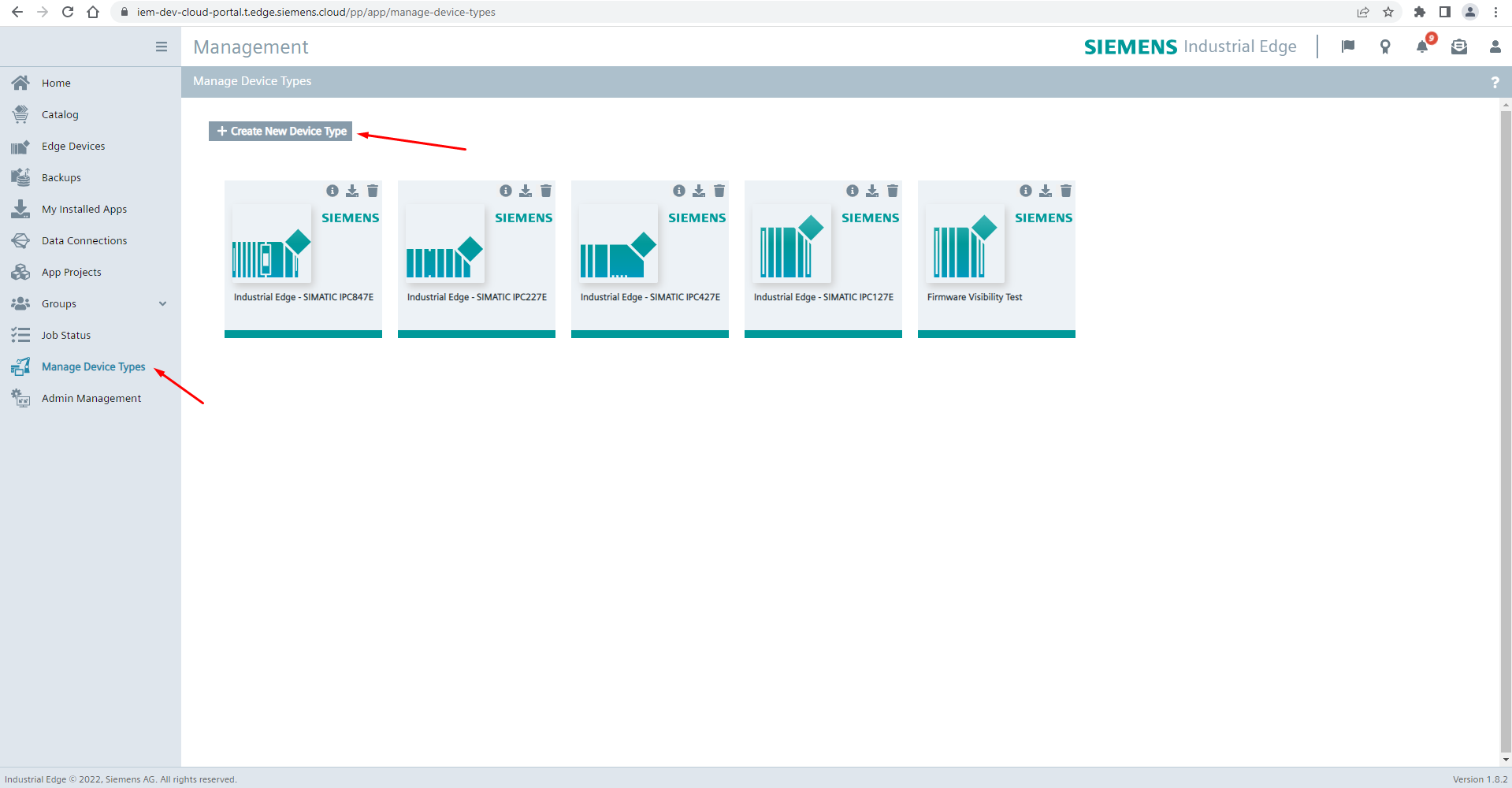
Task: Click the vertical page scrollbar
Action: pyautogui.click(x=1506, y=394)
